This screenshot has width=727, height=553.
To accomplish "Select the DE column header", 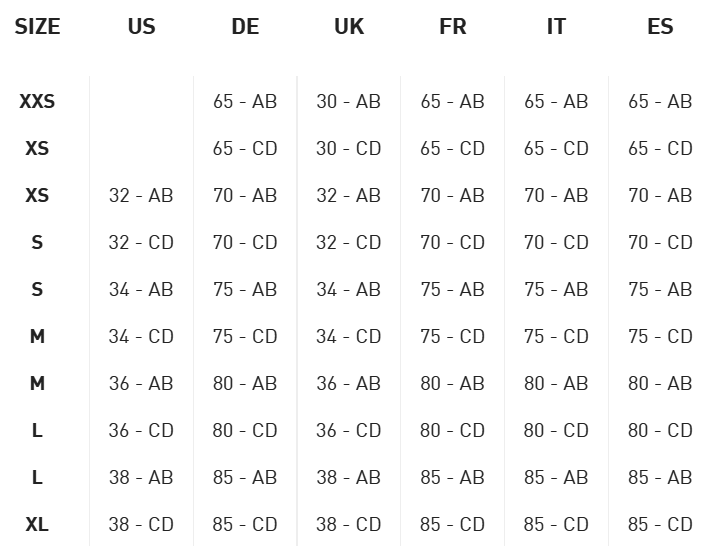I will tap(245, 27).
